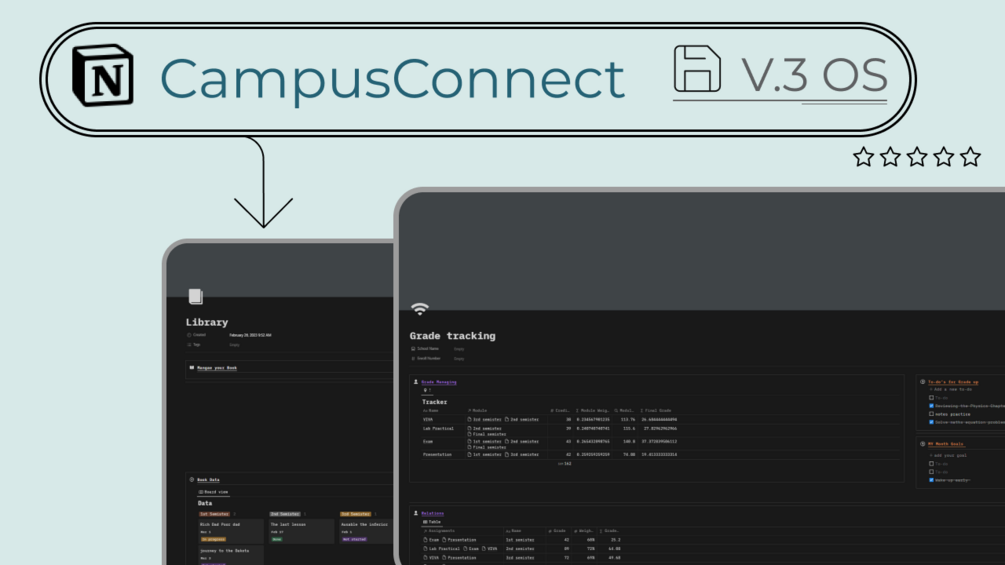Click Add a new to-do button
This screenshot has height=565, width=1005.
pyautogui.click(x=951, y=389)
